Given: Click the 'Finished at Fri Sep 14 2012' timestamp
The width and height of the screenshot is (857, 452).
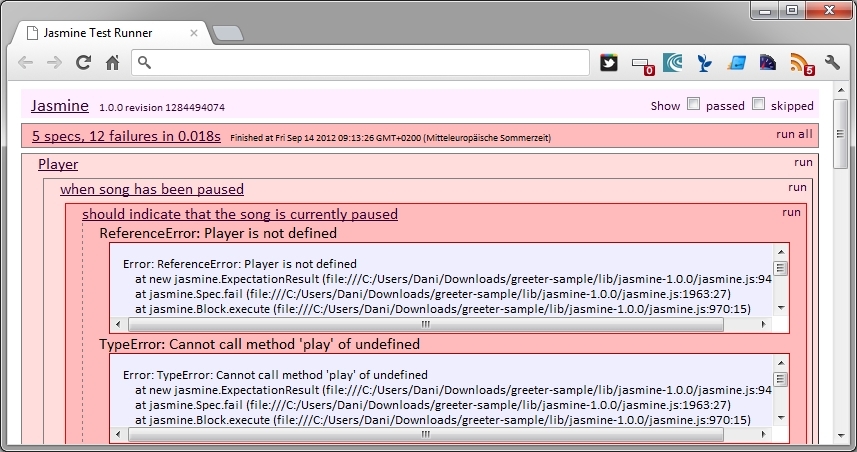Looking at the screenshot, I should (x=390, y=138).
